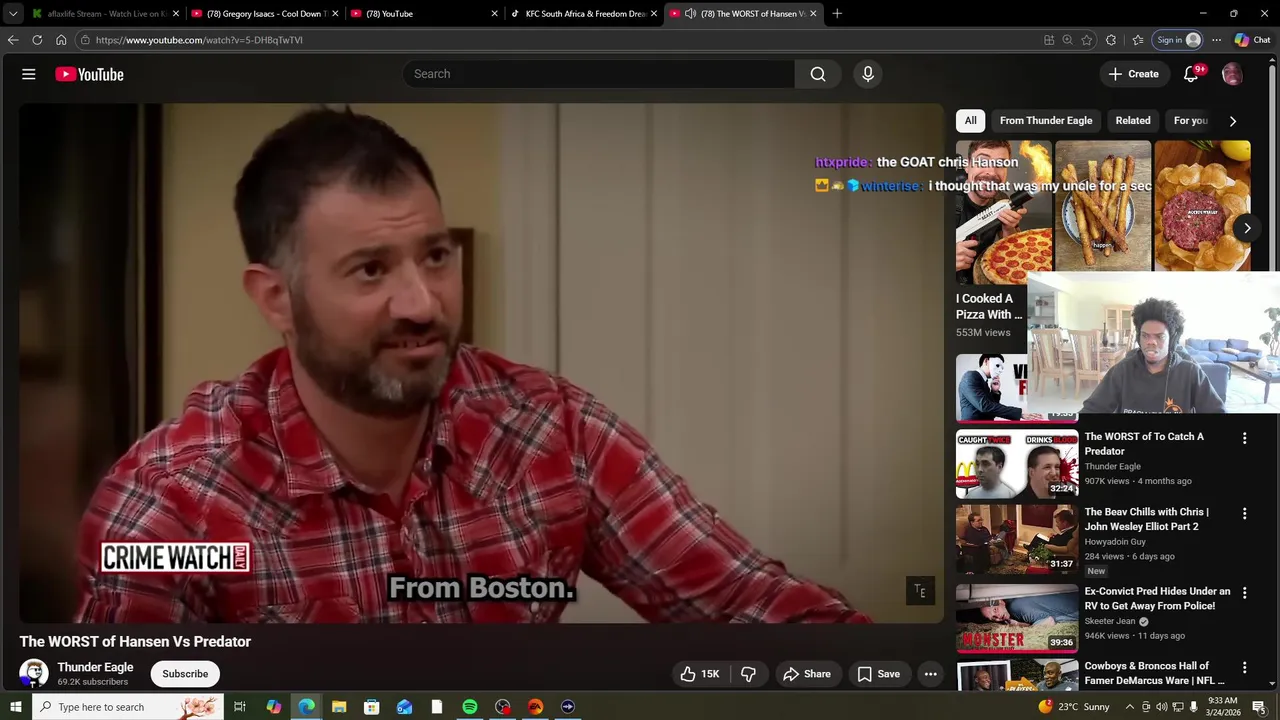1280x720 pixels.
Task: Click the browser address bar URL
Action: click(x=199, y=40)
